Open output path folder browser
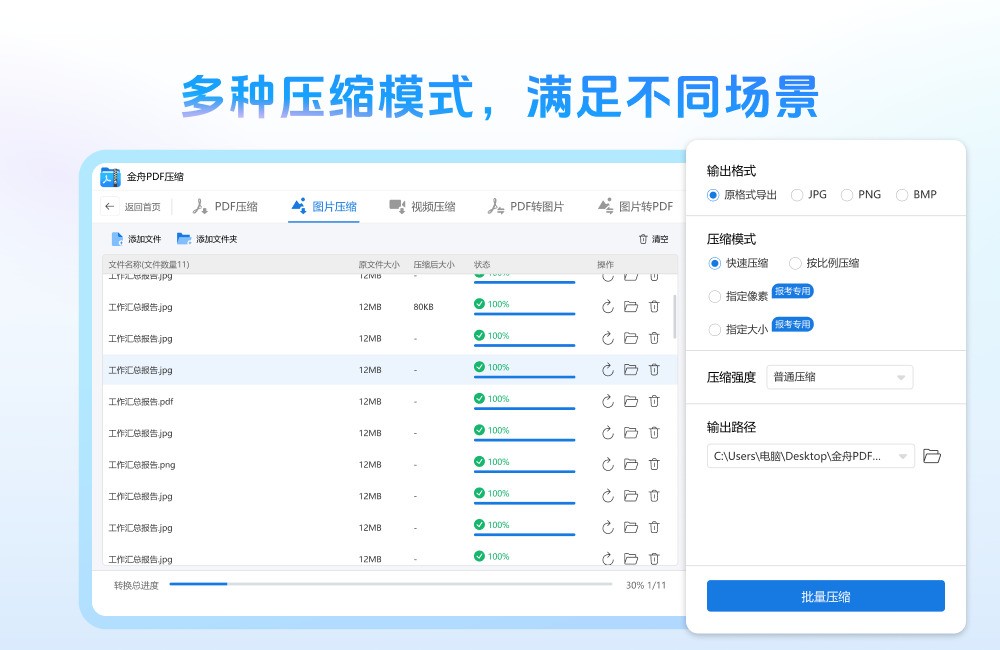This screenshot has width=1000, height=650. pos(932,455)
